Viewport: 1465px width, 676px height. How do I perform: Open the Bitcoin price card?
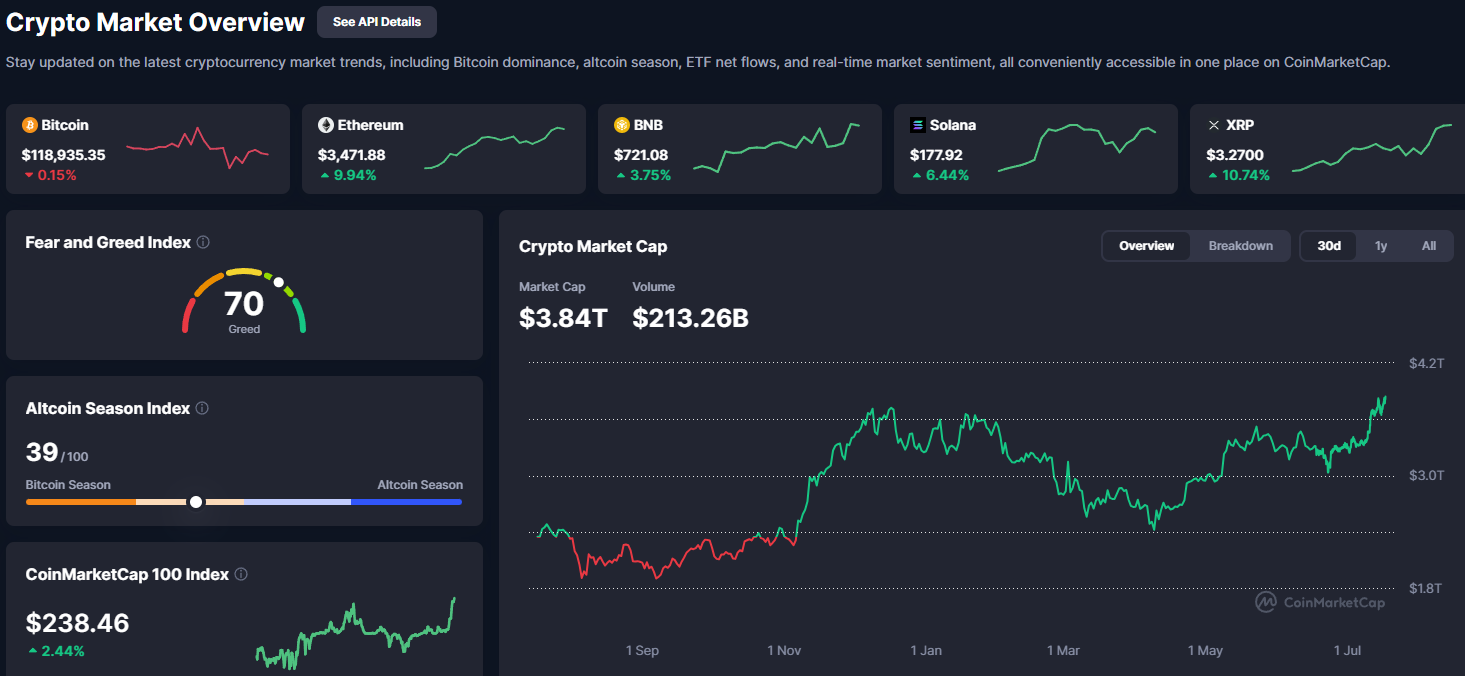(148, 149)
